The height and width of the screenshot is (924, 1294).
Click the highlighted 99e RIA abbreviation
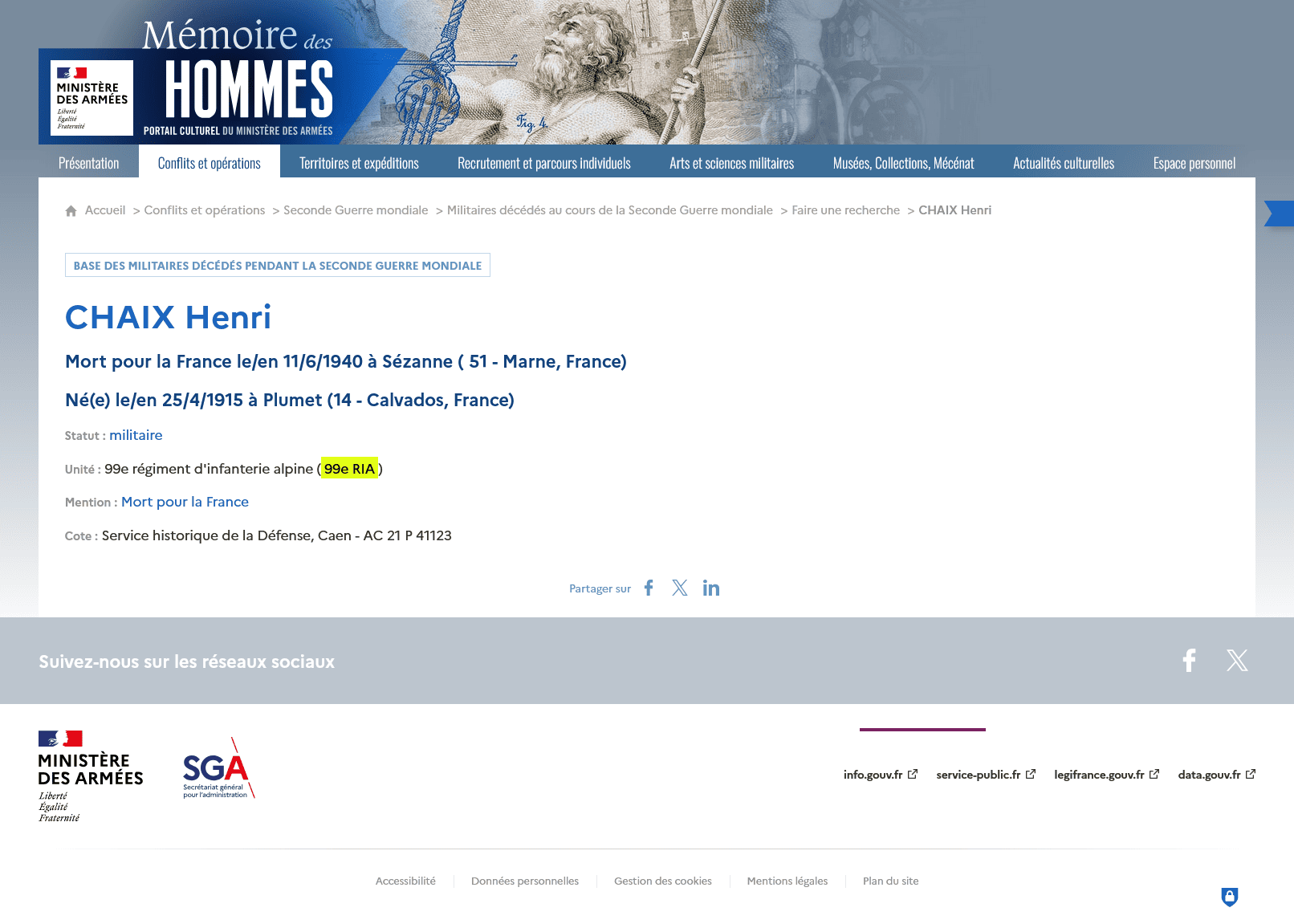pos(349,469)
